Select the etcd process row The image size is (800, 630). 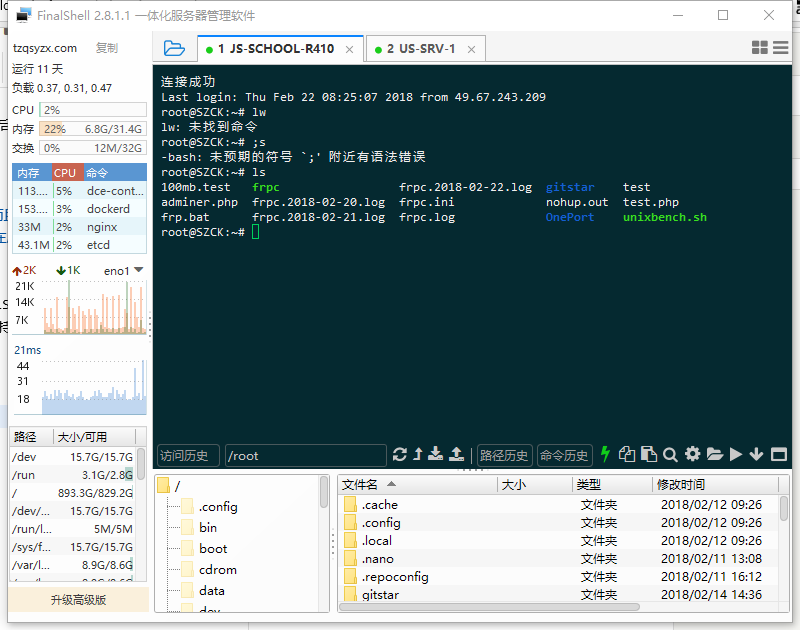click(x=80, y=245)
